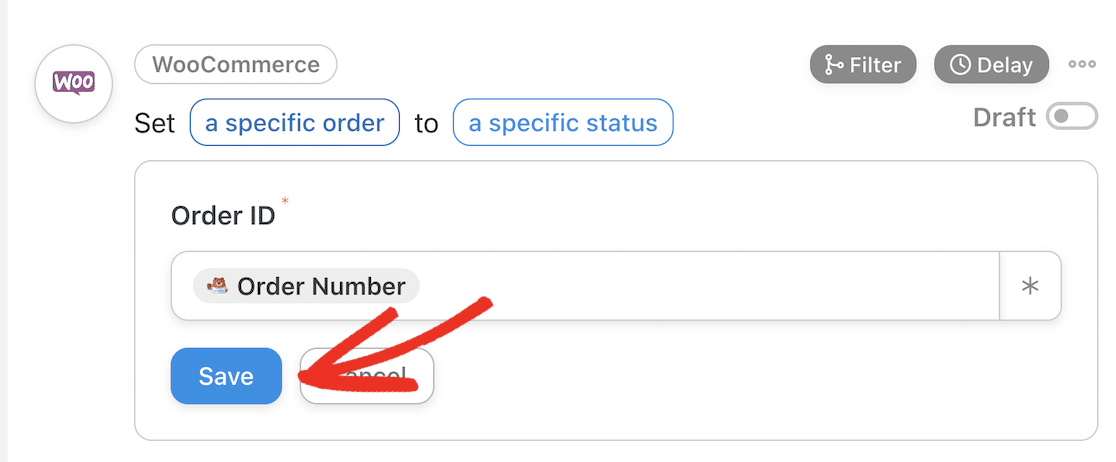Click the Order ID field label
Screen dimensions: 1116x462
pyautogui.click(x=223, y=215)
